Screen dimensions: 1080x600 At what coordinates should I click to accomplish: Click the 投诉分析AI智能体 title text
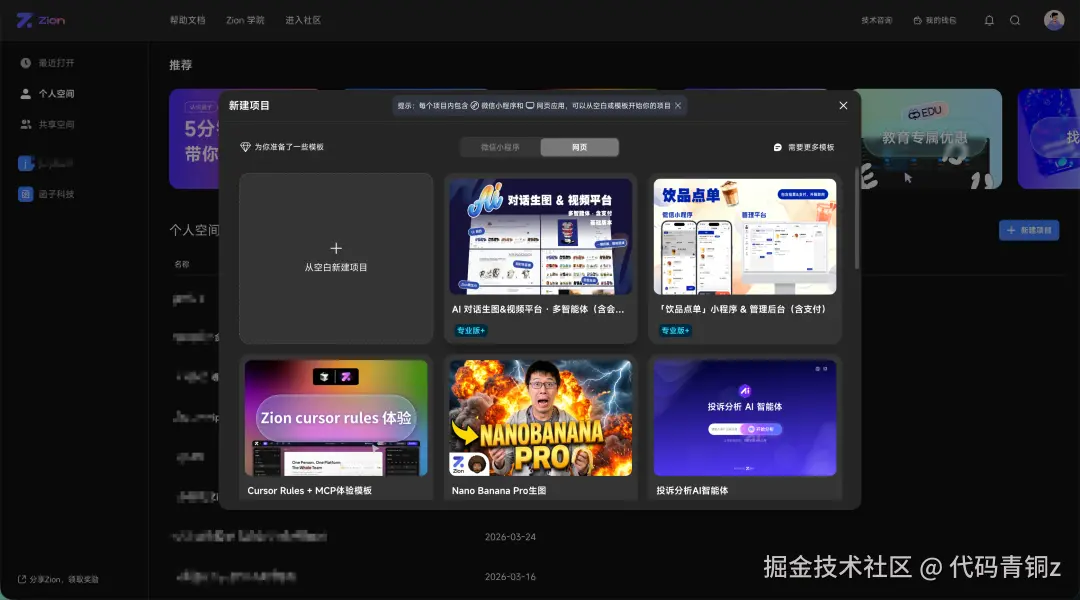(x=692, y=490)
